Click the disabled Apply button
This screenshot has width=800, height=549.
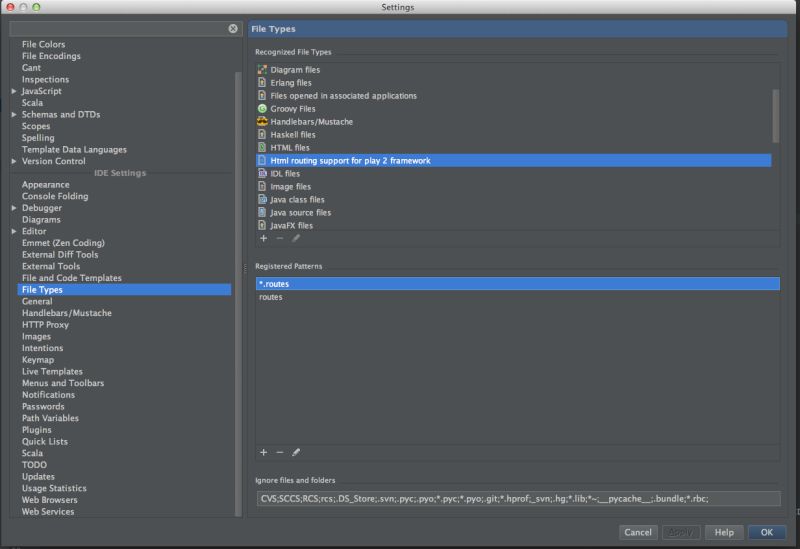pos(681,532)
